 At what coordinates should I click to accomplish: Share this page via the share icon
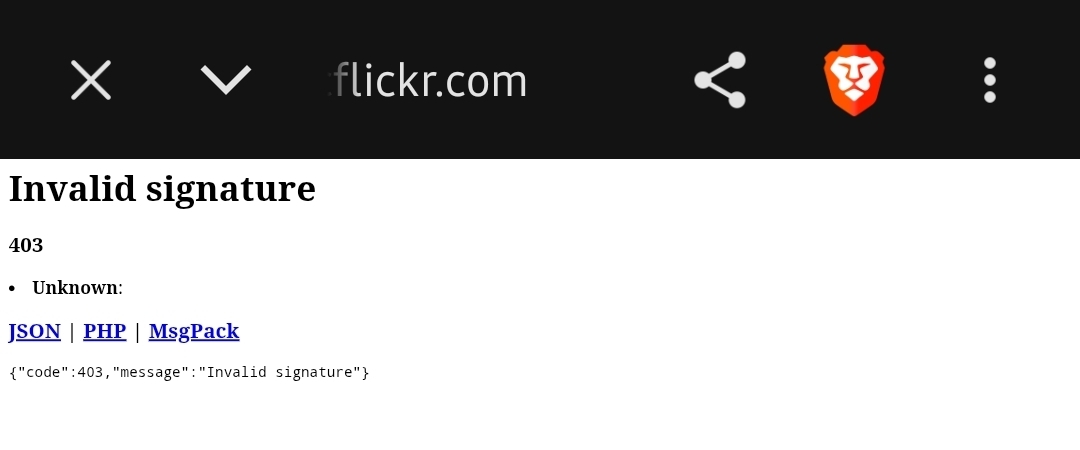tap(720, 80)
